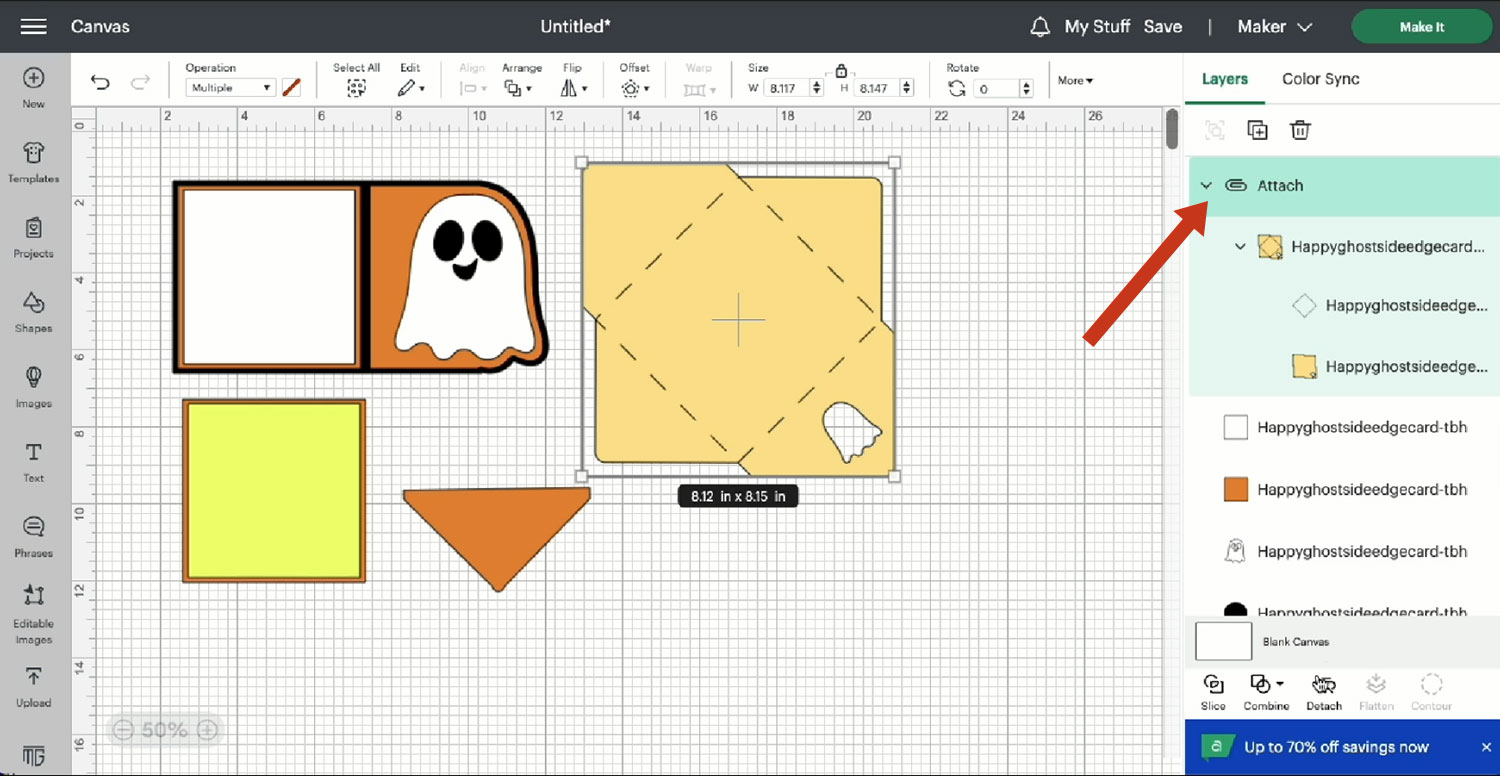Select the orange layer color swatch
The width and height of the screenshot is (1500, 776).
pos(1236,489)
